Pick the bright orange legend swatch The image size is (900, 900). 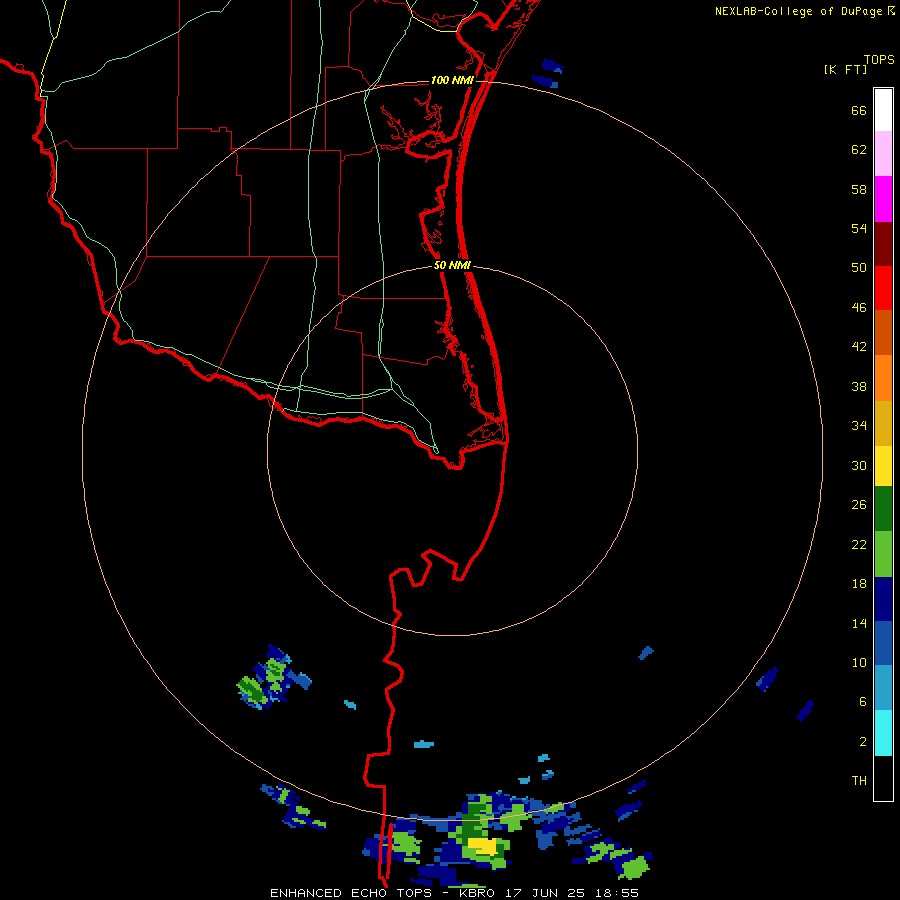(x=883, y=378)
